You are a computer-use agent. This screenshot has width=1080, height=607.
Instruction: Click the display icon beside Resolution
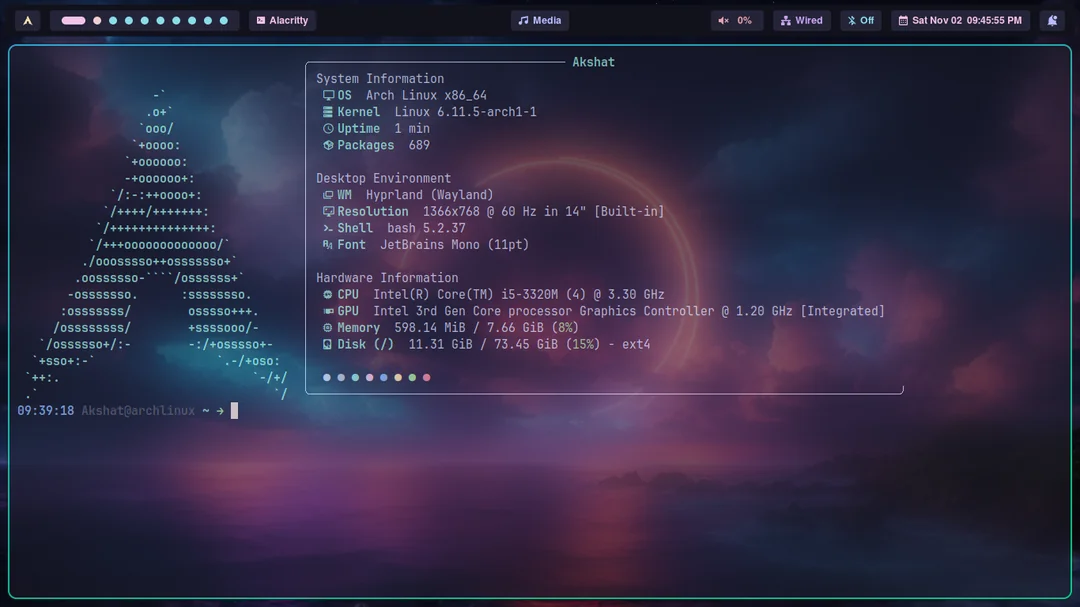coord(328,212)
